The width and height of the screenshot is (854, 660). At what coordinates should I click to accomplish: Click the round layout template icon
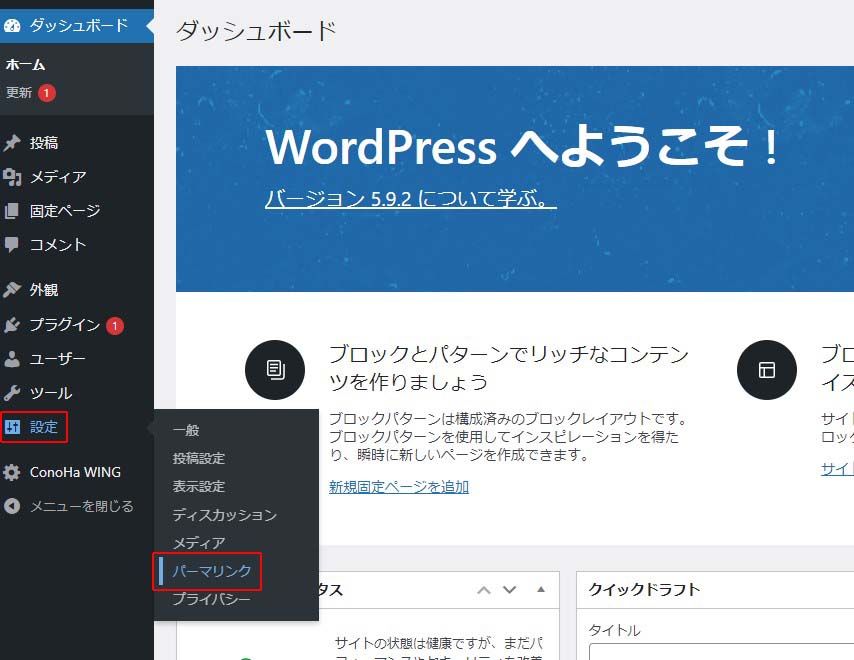tap(767, 370)
